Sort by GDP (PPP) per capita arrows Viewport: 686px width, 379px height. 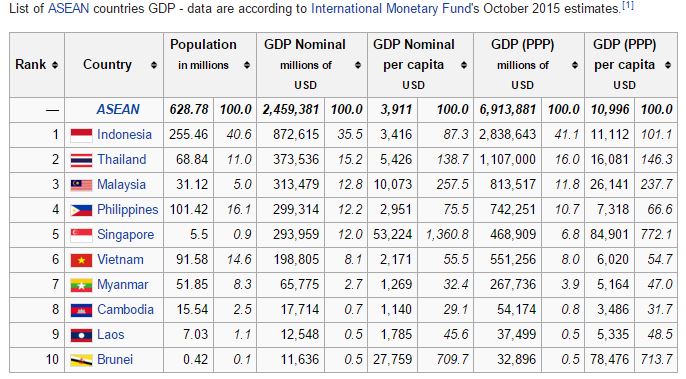[x=668, y=65]
